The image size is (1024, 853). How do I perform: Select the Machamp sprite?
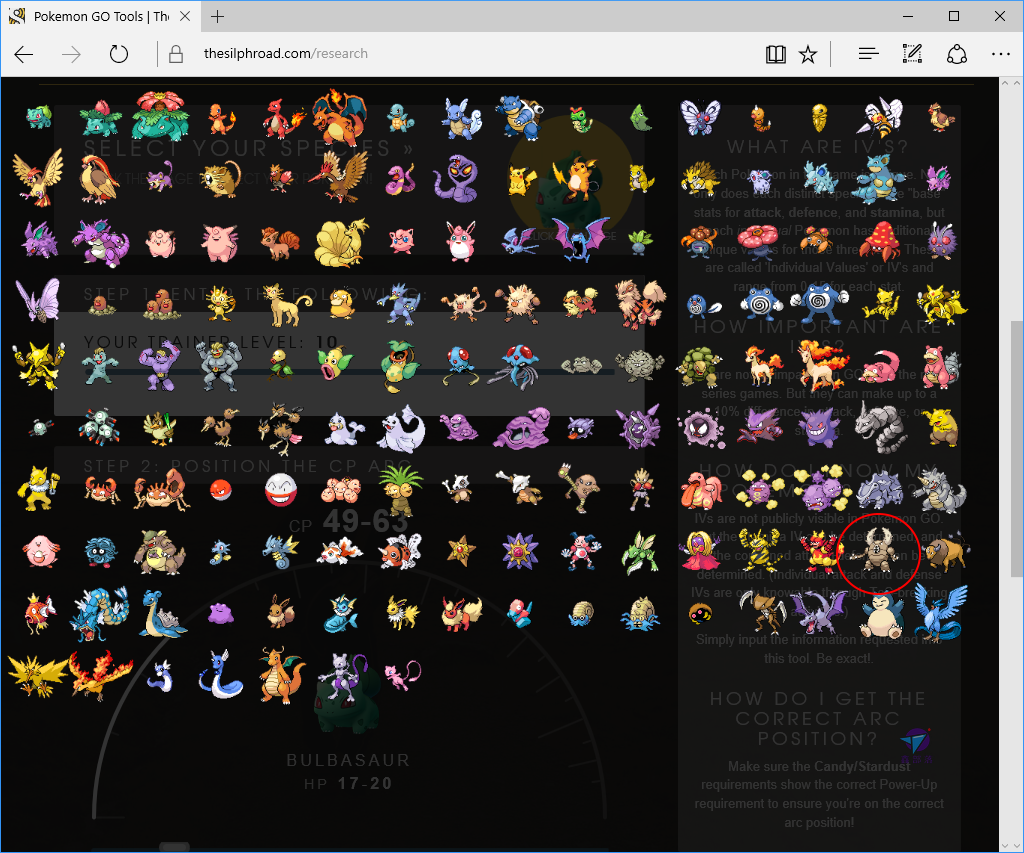click(220, 366)
